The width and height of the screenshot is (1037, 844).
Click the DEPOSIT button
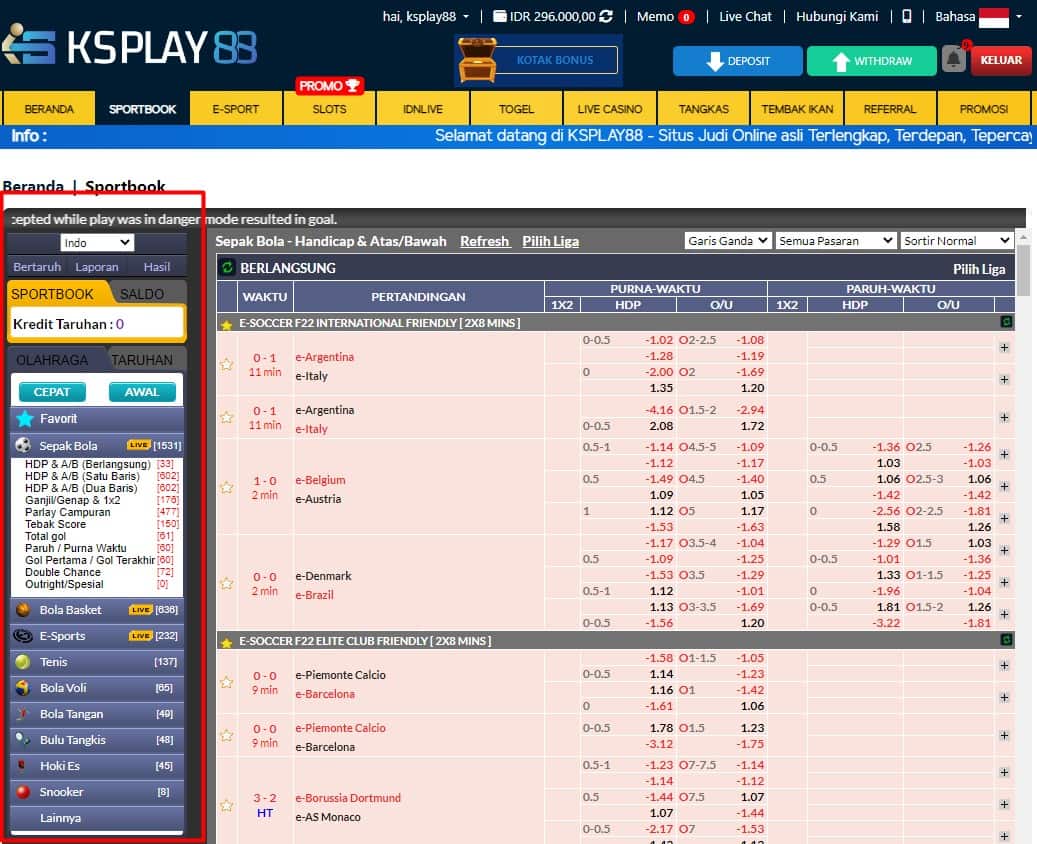pyautogui.click(x=737, y=61)
